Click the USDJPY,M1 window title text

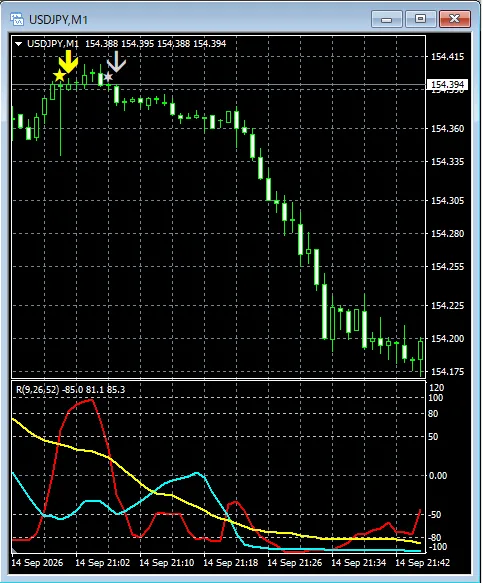(x=58, y=19)
